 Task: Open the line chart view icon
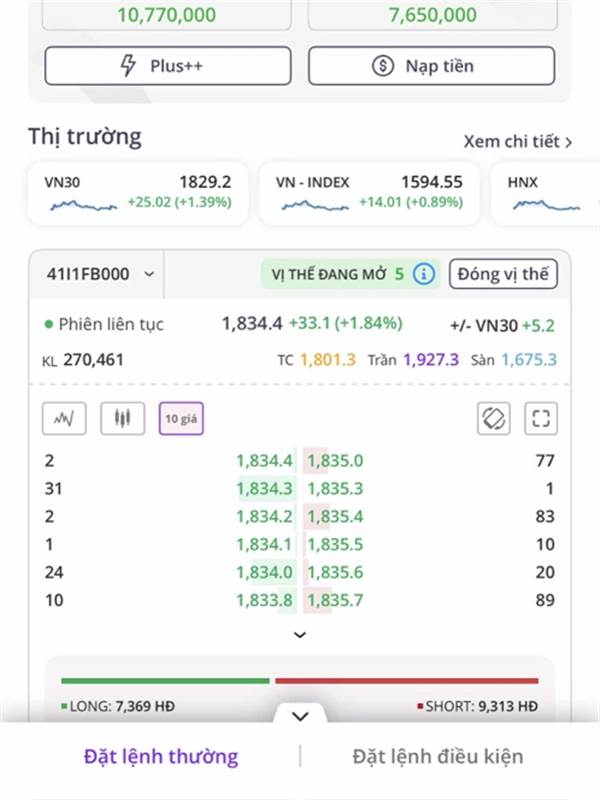(x=64, y=419)
